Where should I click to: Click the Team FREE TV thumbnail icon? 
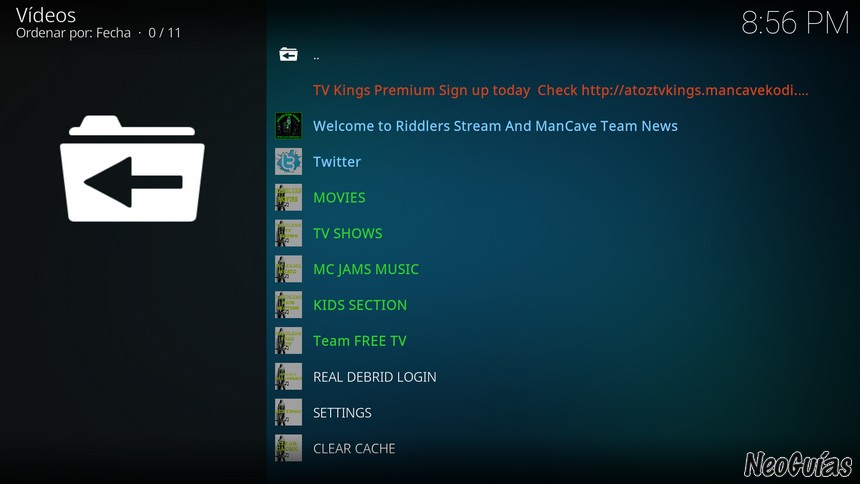click(288, 341)
